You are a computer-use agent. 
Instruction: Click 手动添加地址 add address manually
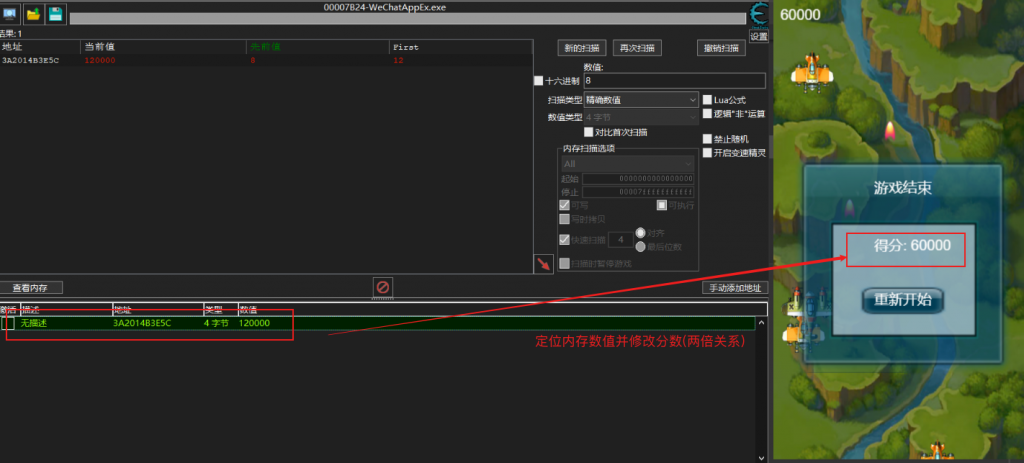(x=735, y=287)
